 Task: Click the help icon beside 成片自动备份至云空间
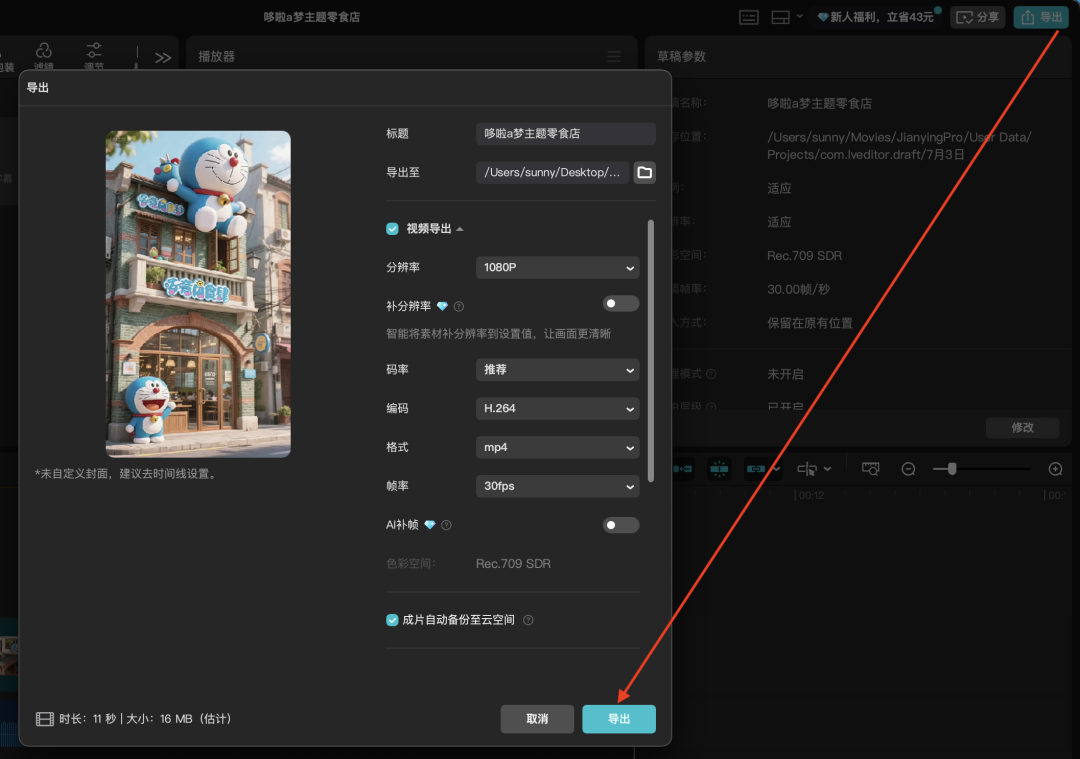click(528, 620)
